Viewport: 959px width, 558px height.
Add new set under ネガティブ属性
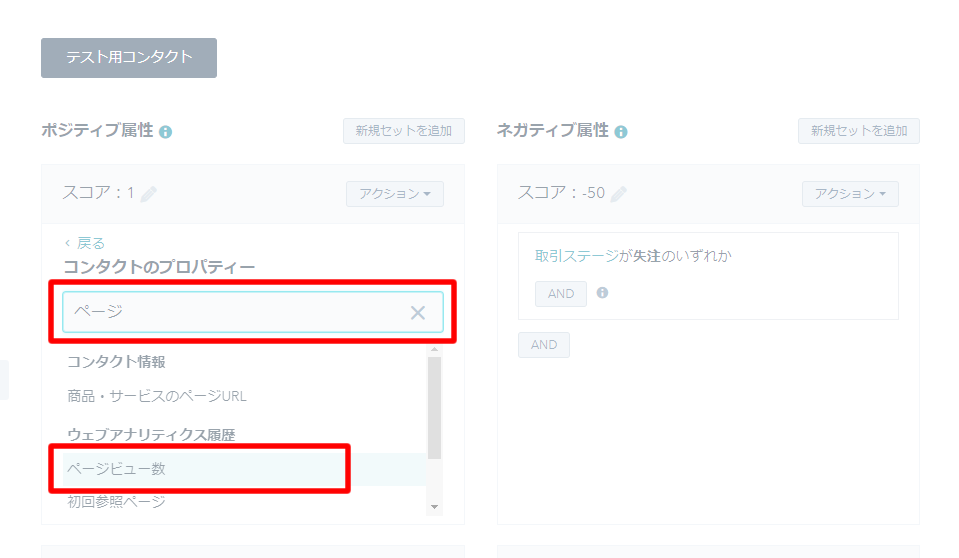[859, 131]
